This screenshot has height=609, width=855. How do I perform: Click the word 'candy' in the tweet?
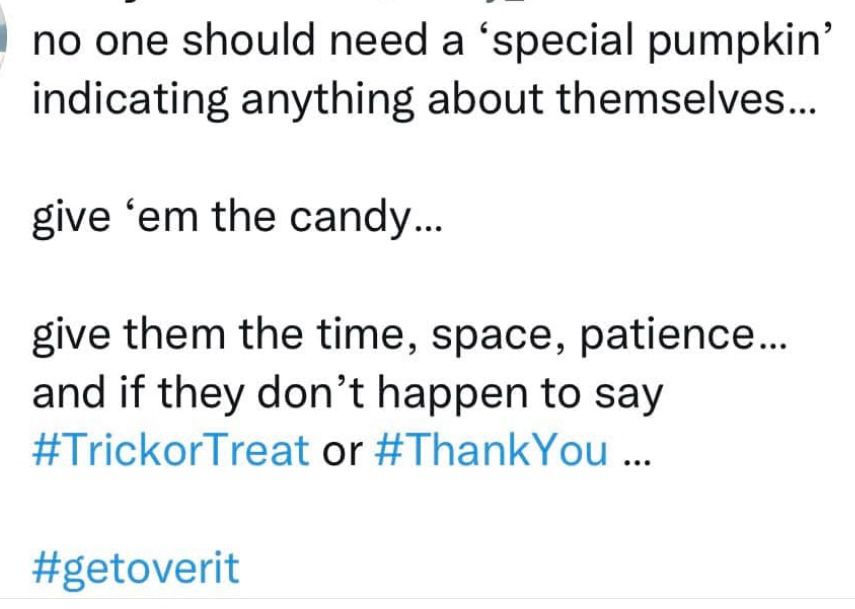pyautogui.click(x=350, y=217)
